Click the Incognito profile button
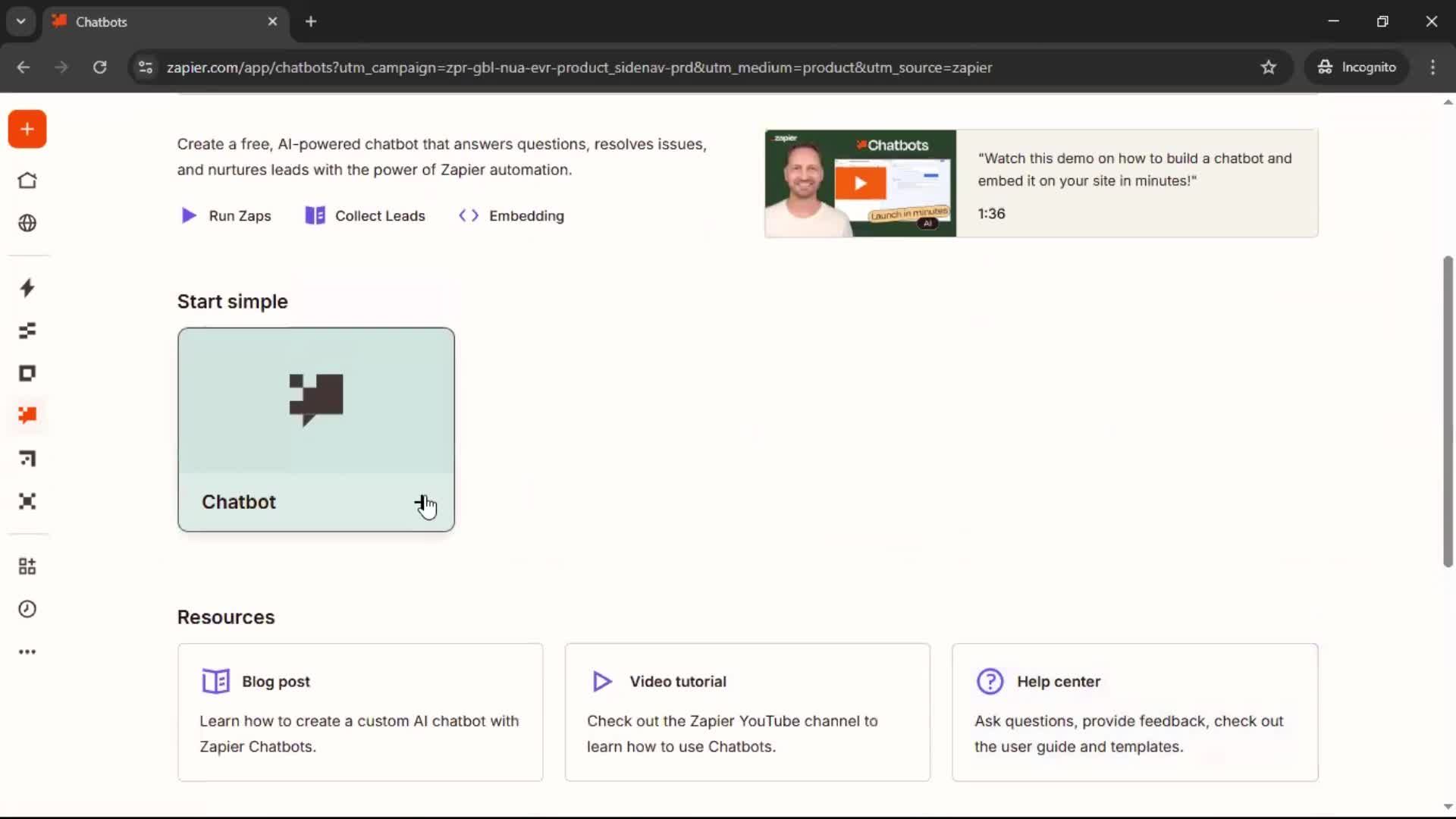 click(1357, 67)
